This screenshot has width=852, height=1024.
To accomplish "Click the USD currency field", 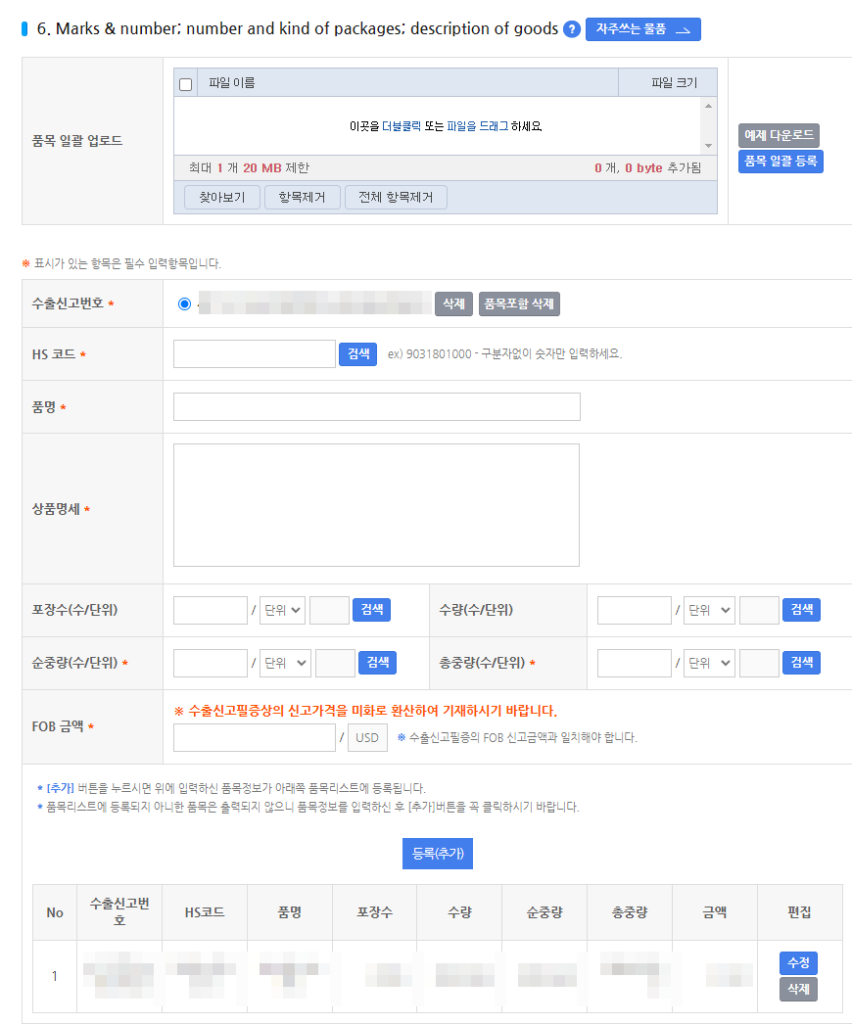I will coord(368,737).
